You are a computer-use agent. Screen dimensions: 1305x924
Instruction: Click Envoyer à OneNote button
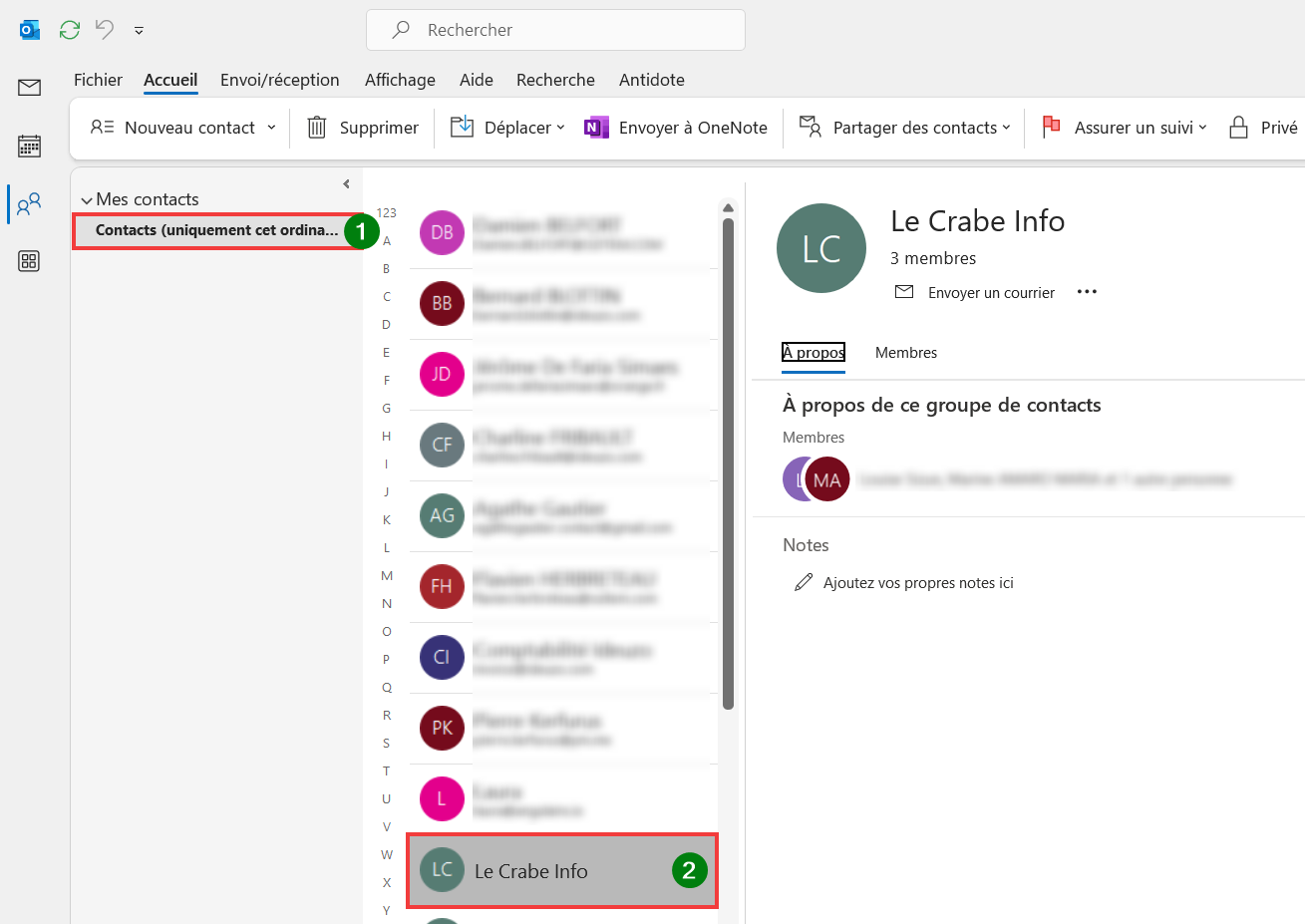click(x=676, y=128)
